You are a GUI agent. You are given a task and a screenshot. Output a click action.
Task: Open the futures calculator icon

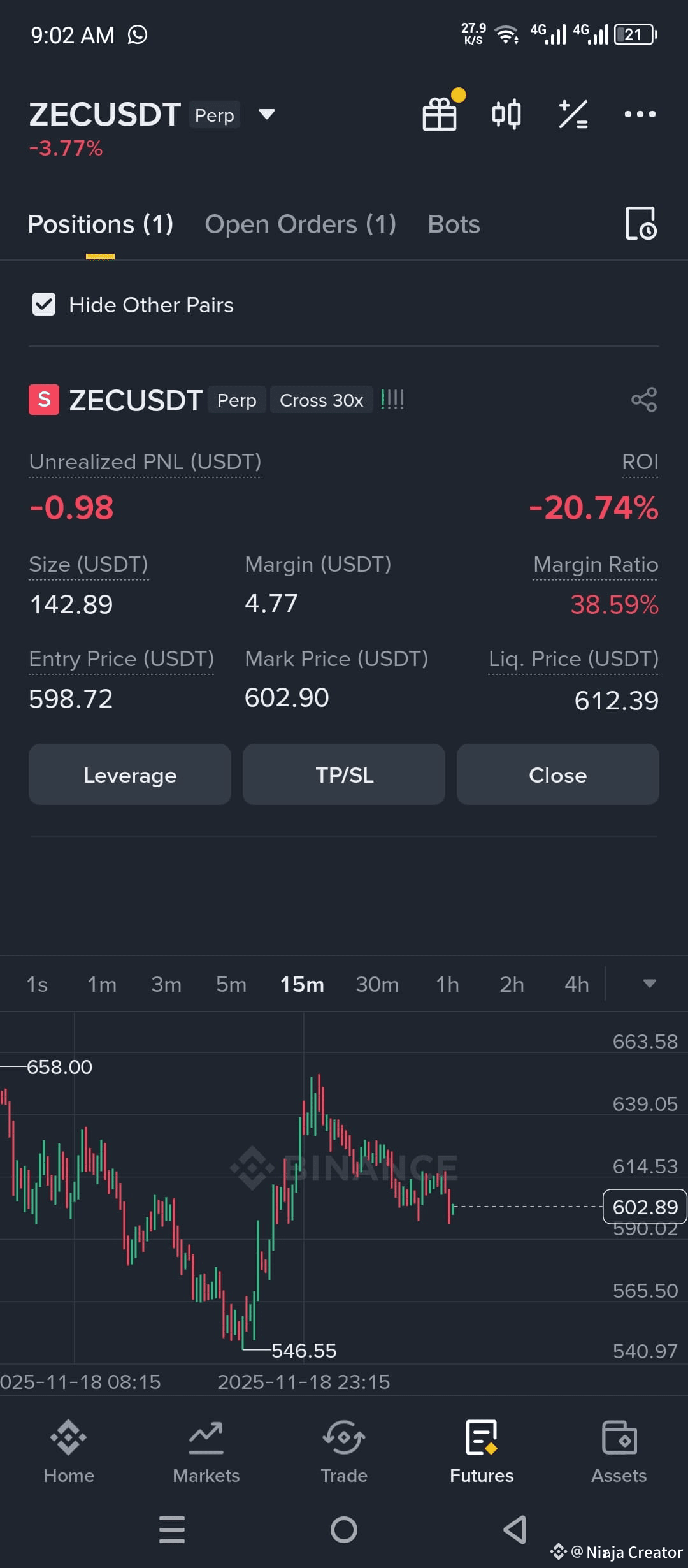point(573,115)
